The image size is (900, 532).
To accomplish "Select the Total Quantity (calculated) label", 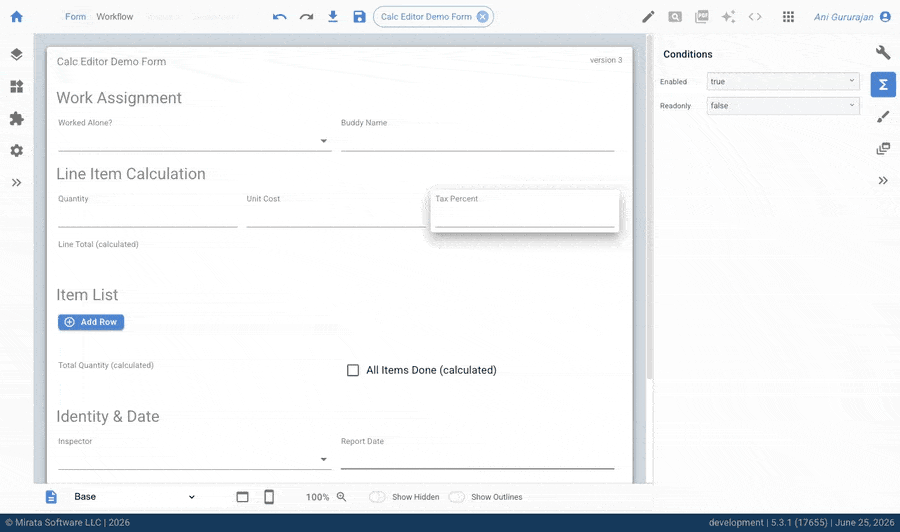I will pos(106,365).
